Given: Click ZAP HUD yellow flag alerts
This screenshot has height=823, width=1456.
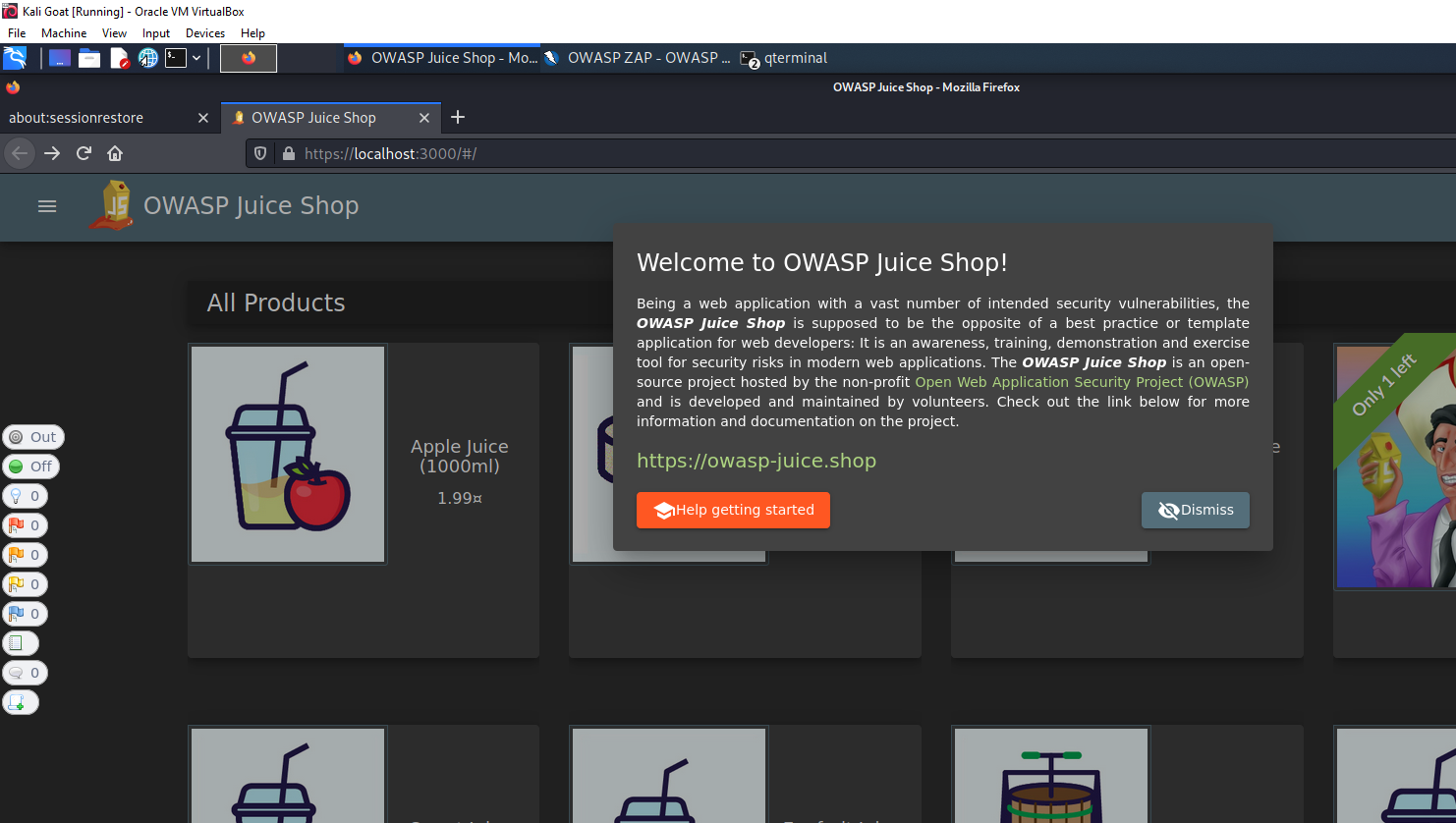Looking at the screenshot, I should 25,584.
